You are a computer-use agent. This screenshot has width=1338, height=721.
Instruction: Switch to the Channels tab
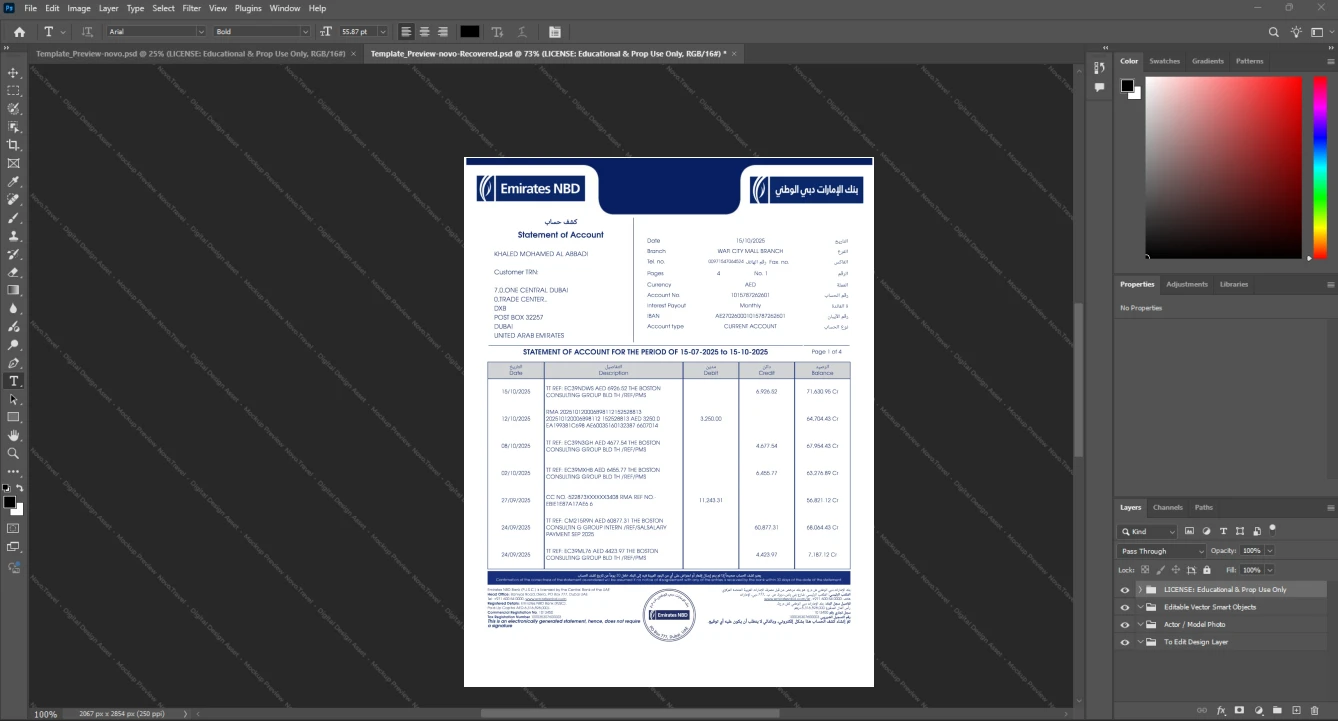click(x=1168, y=507)
